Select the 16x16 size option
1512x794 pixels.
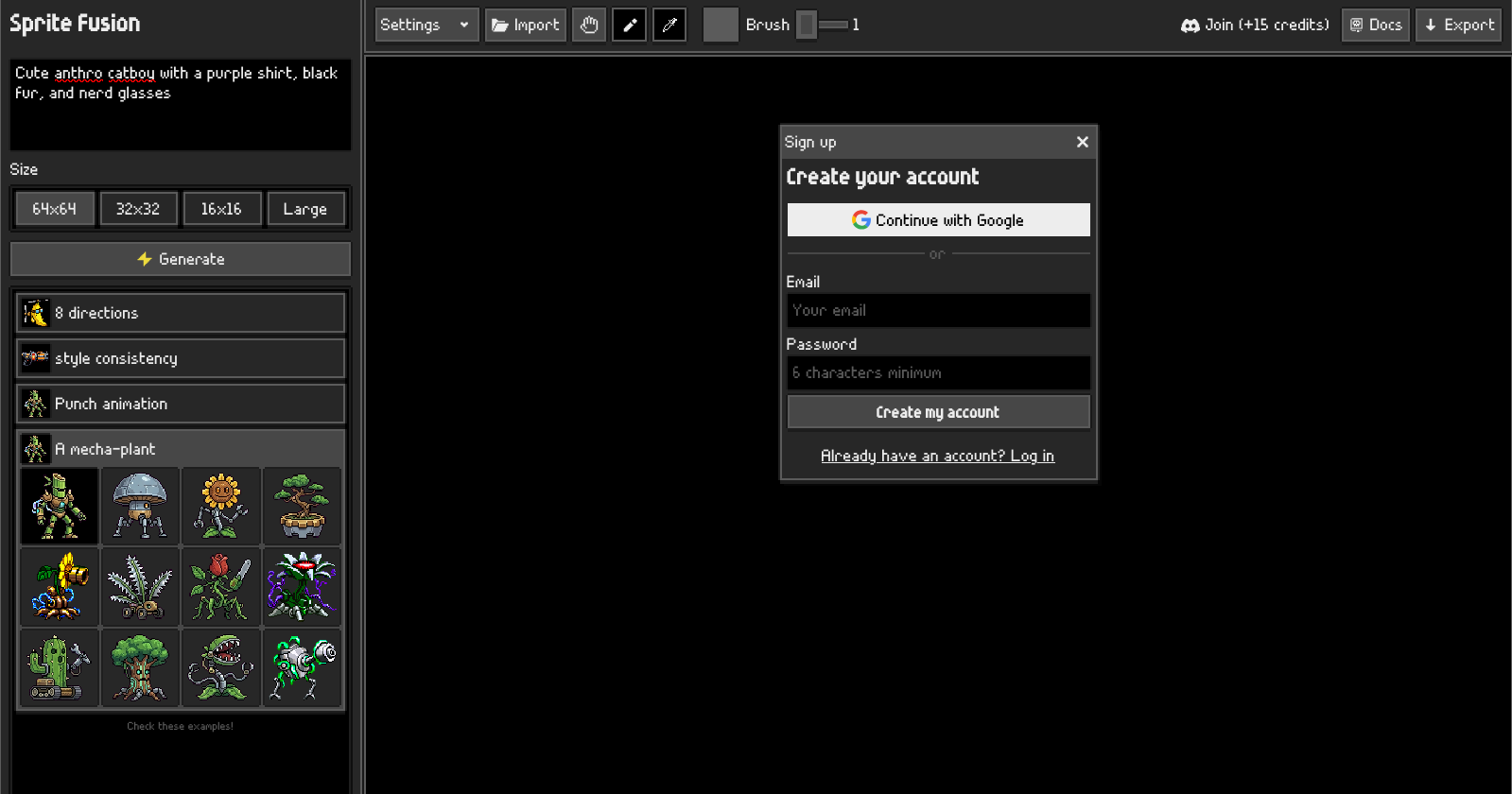tap(221, 209)
